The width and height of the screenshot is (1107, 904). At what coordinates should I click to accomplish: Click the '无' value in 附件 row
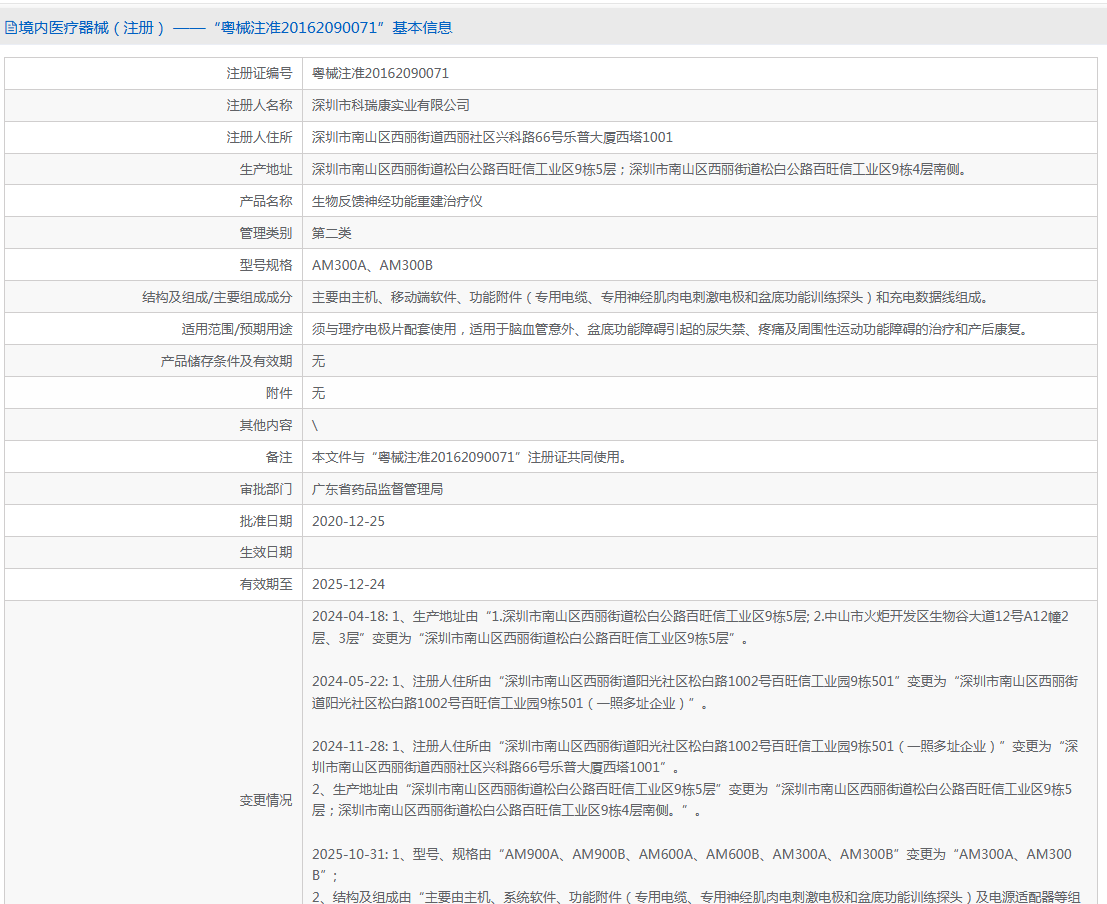pyautogui.click(x=318, y=393)
